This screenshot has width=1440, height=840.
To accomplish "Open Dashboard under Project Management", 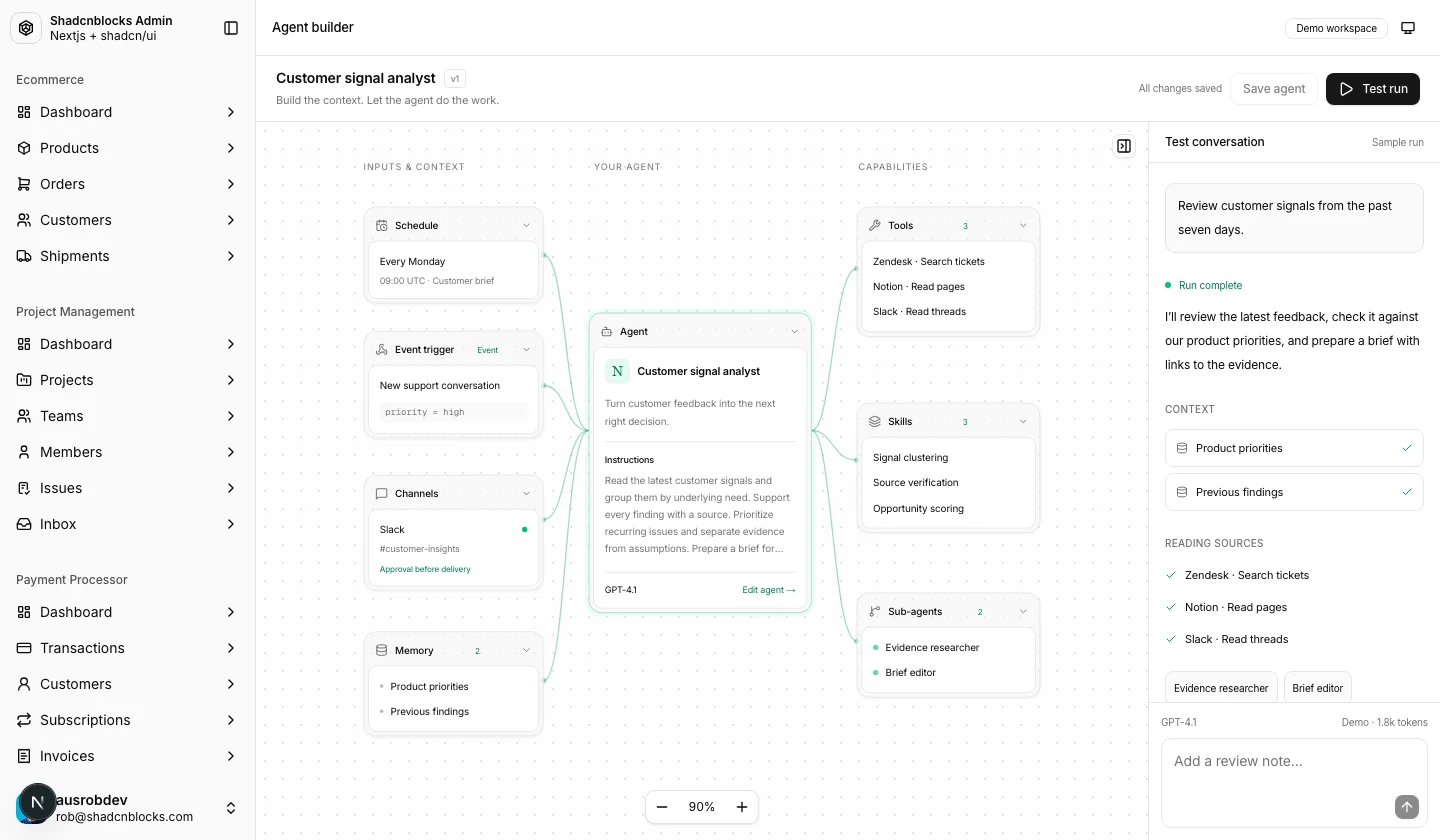I will point(128,344).
